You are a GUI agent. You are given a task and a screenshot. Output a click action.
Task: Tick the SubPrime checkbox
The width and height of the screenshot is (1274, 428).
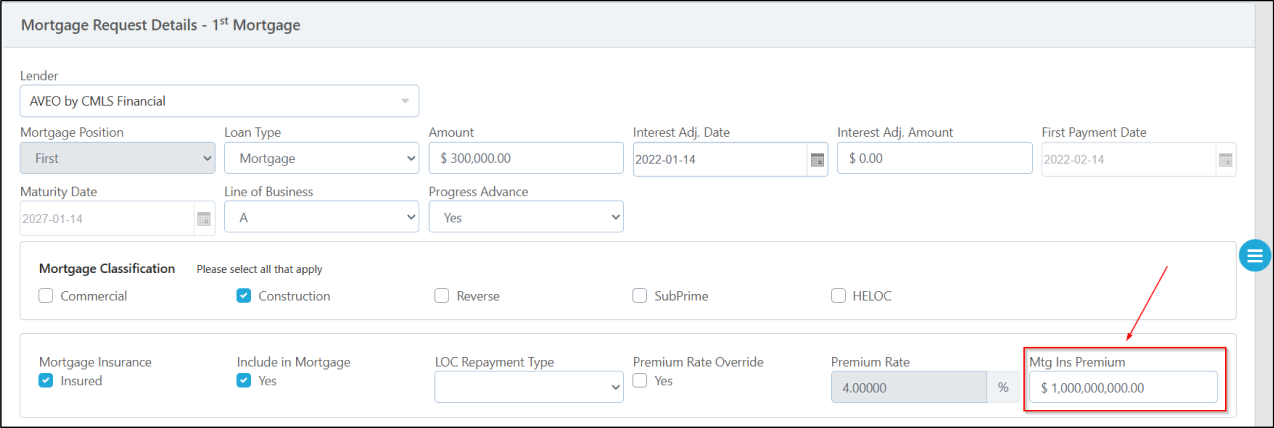pos(640,296)
